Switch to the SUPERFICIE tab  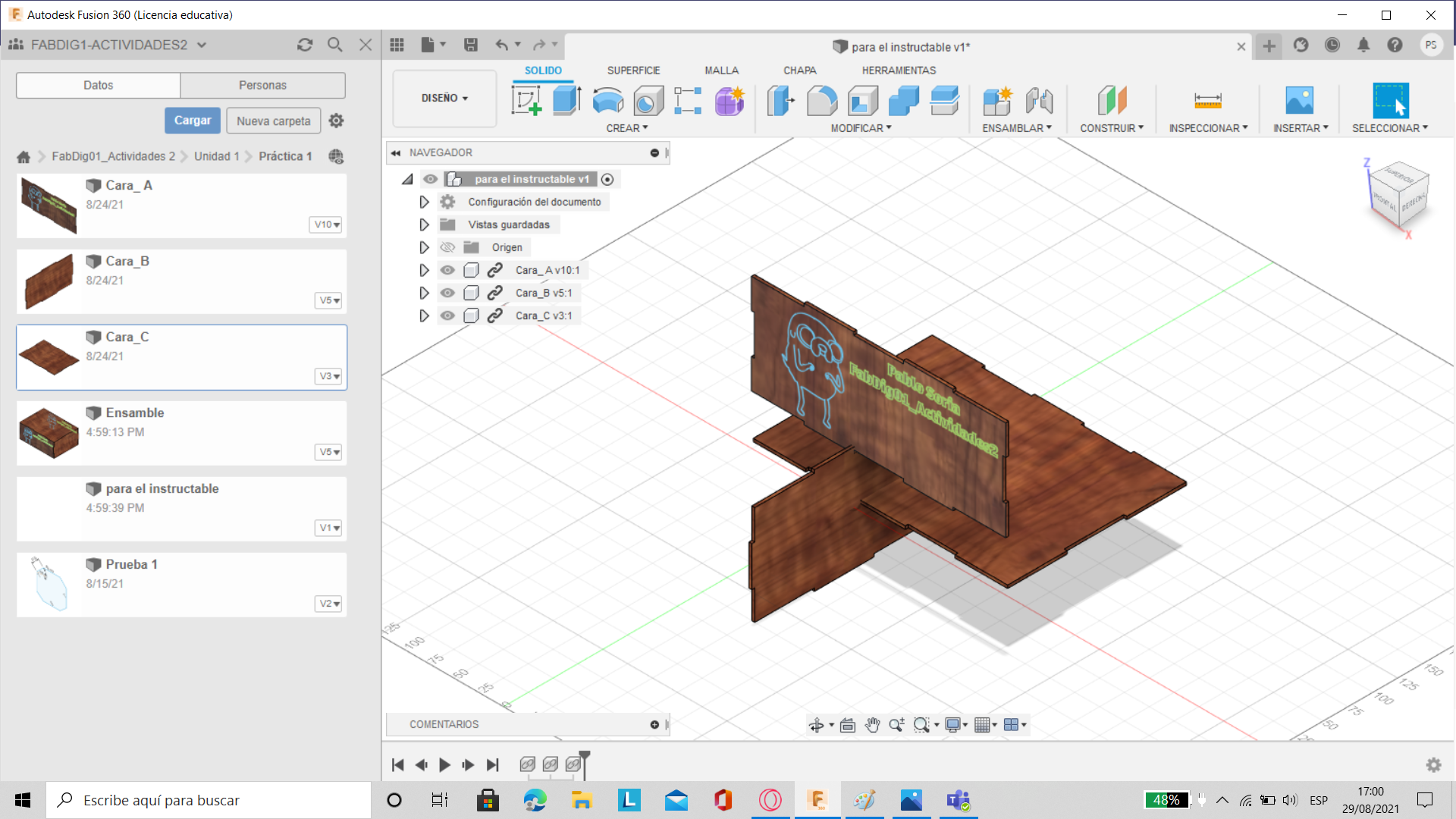click(633, 70)
